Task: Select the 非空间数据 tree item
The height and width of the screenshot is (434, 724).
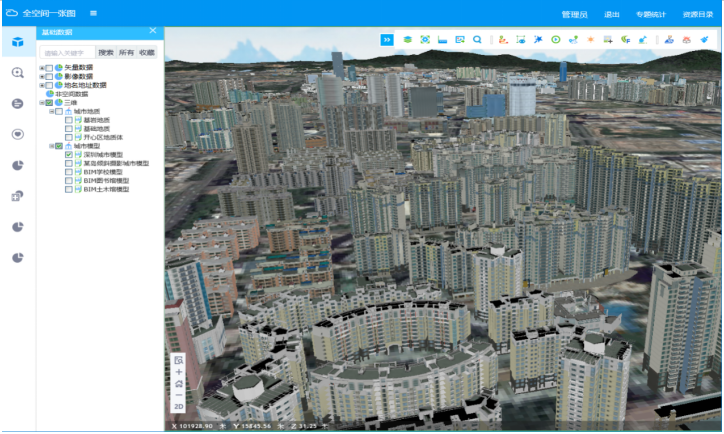Action: pos(72,94)
